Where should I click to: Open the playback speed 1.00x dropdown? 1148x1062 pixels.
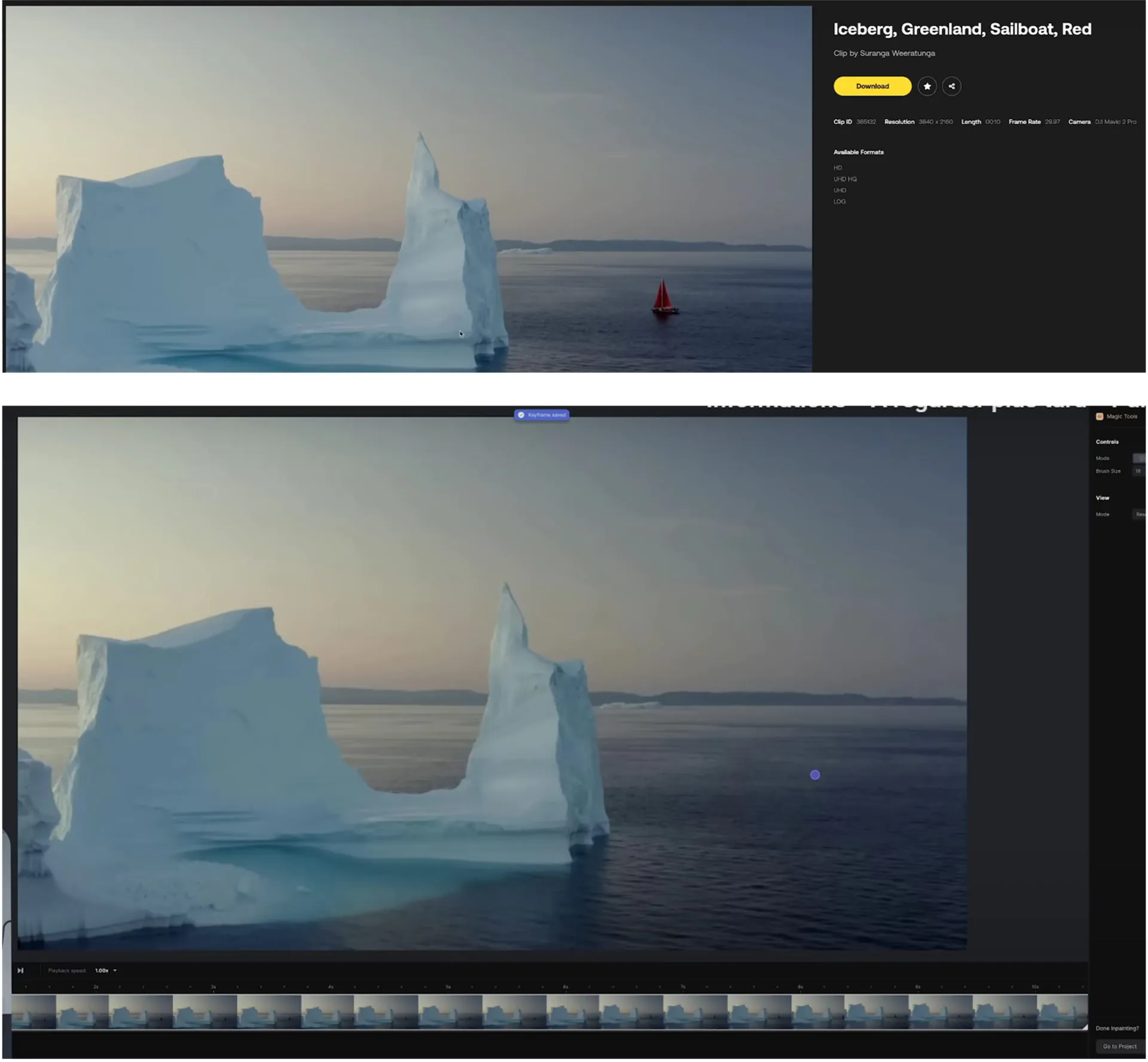point(106,971)
